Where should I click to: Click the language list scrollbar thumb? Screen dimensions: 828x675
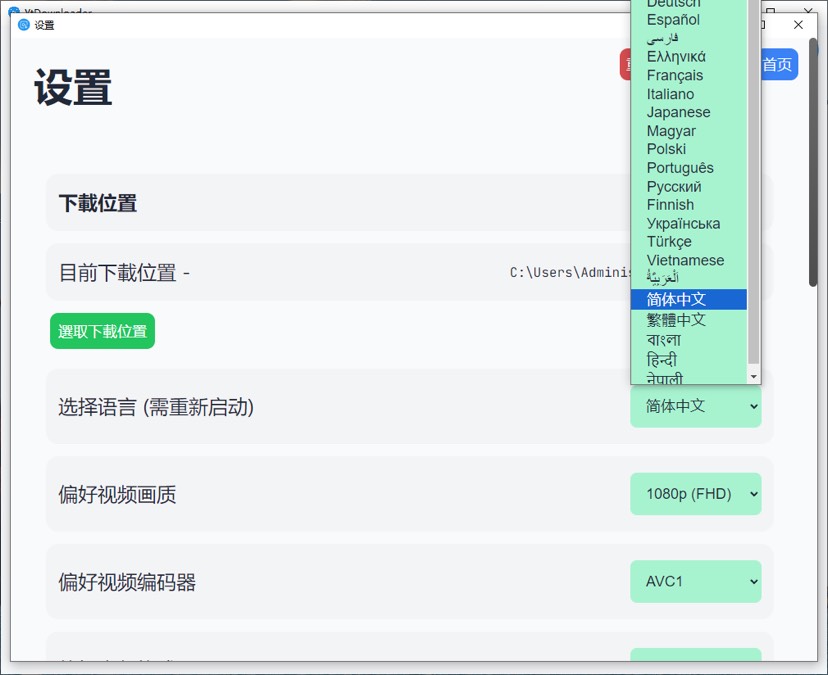[x=754, y=182]
